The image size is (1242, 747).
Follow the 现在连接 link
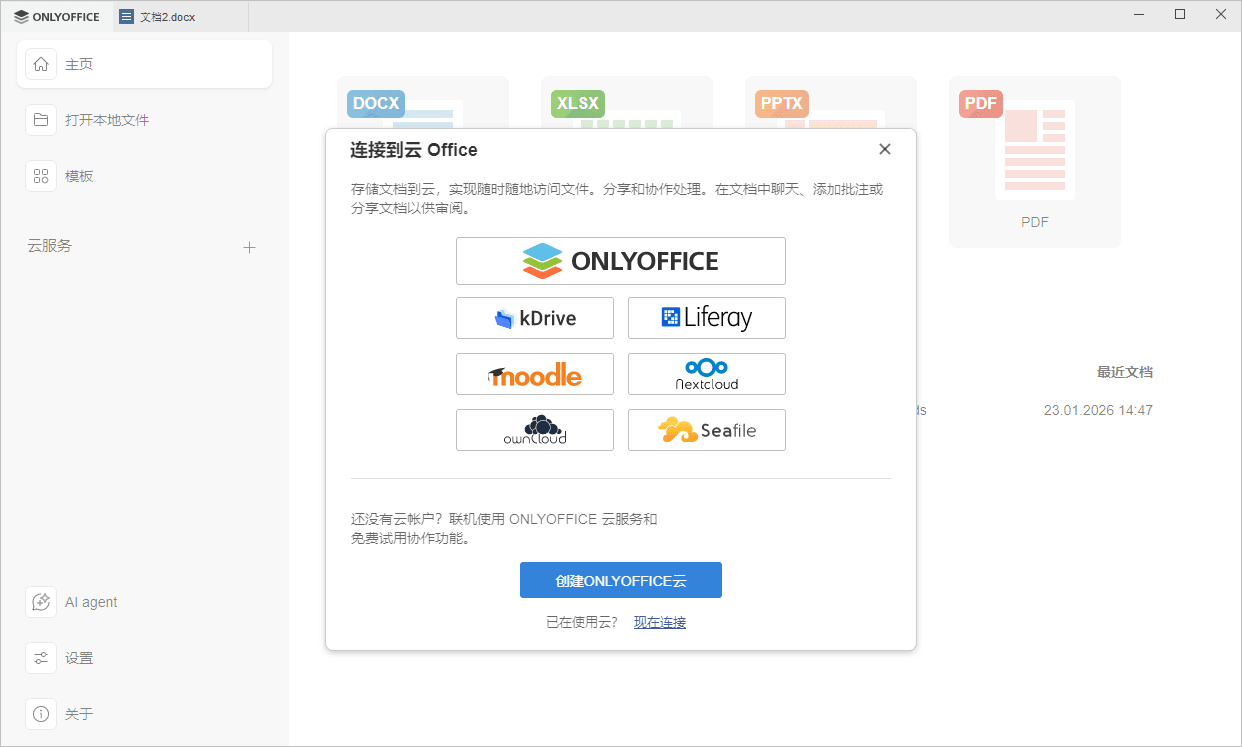659,621
